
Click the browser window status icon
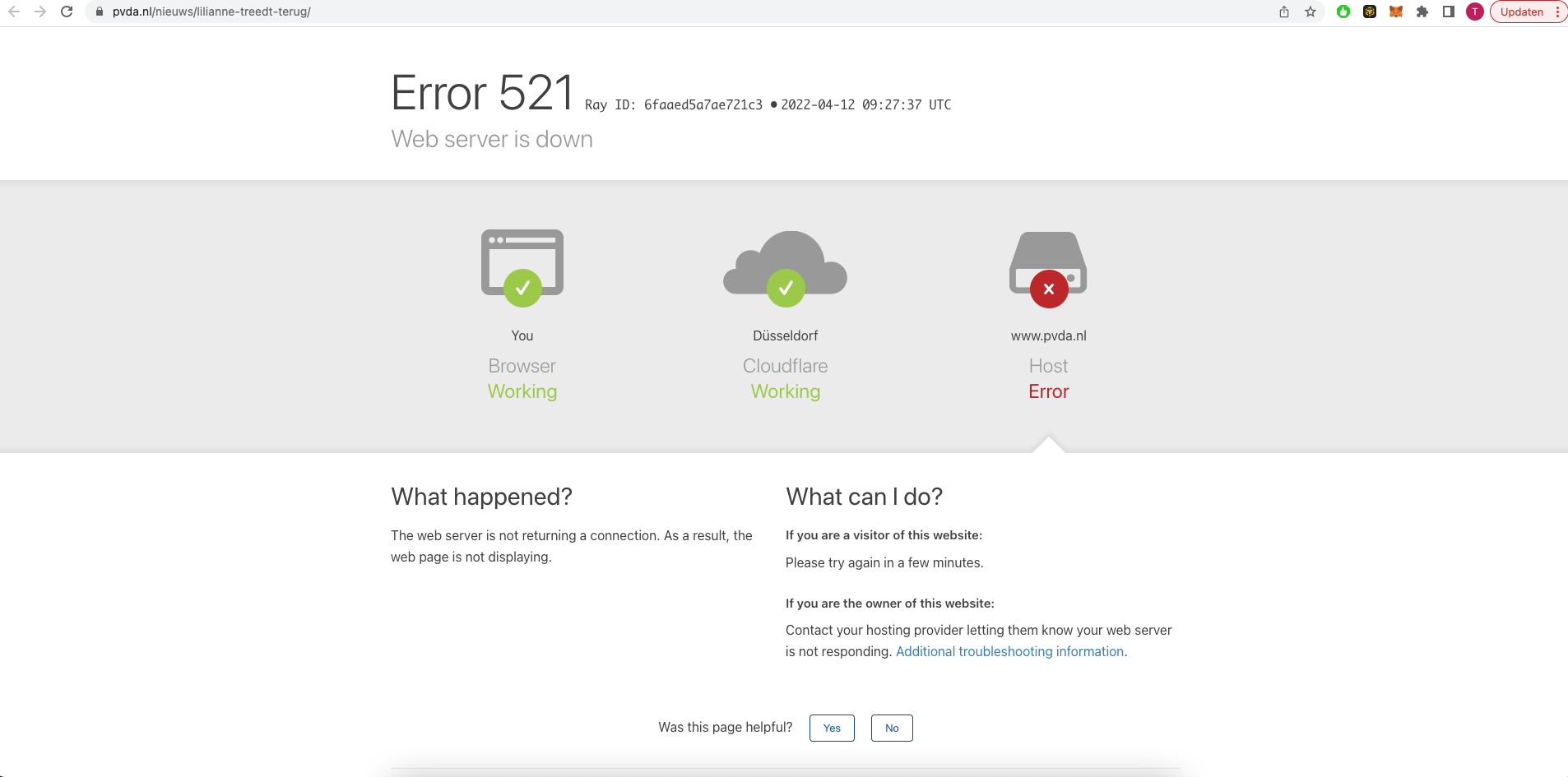(x=522, y=268)
